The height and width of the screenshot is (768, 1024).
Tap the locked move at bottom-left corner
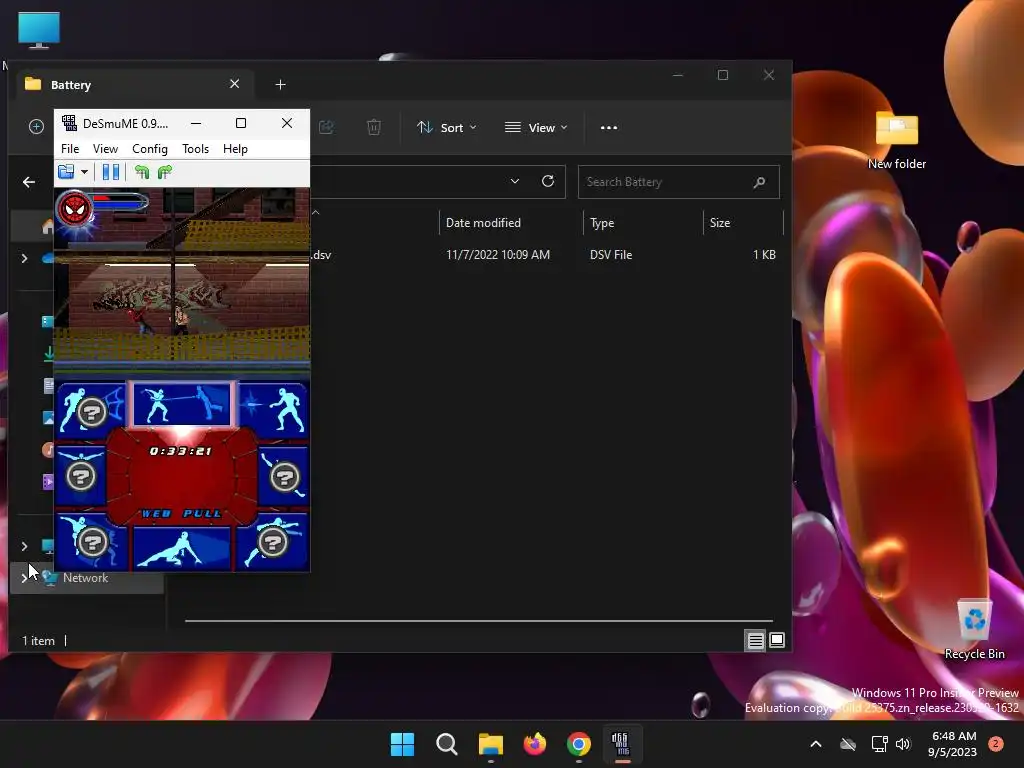pyautogui.click(x=91, y=541)
